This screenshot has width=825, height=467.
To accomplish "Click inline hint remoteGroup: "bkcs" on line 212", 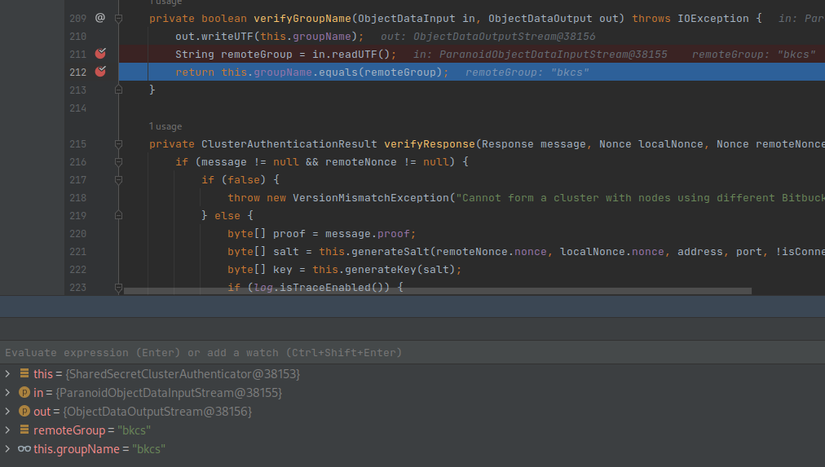I will tap(527, 72).
